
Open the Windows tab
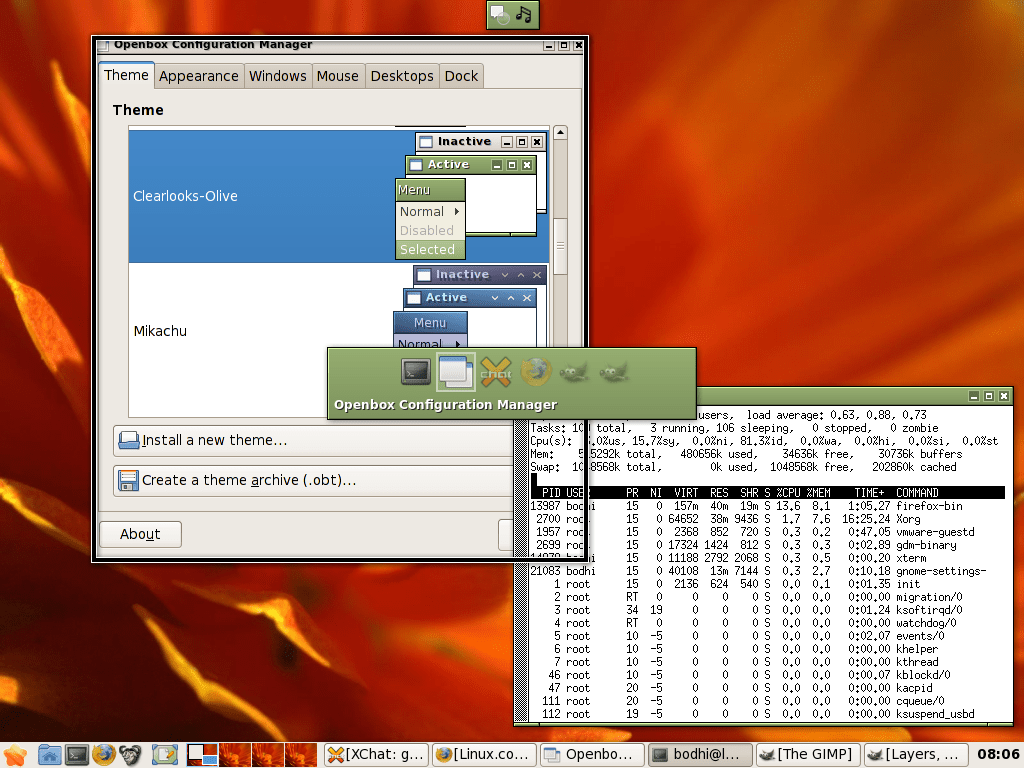pos(278,76)
